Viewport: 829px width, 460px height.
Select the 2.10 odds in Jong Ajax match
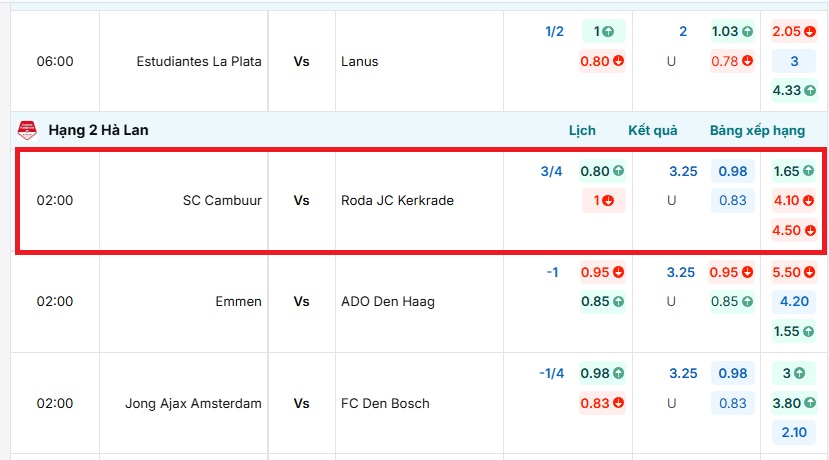click(x=793, y=432)
